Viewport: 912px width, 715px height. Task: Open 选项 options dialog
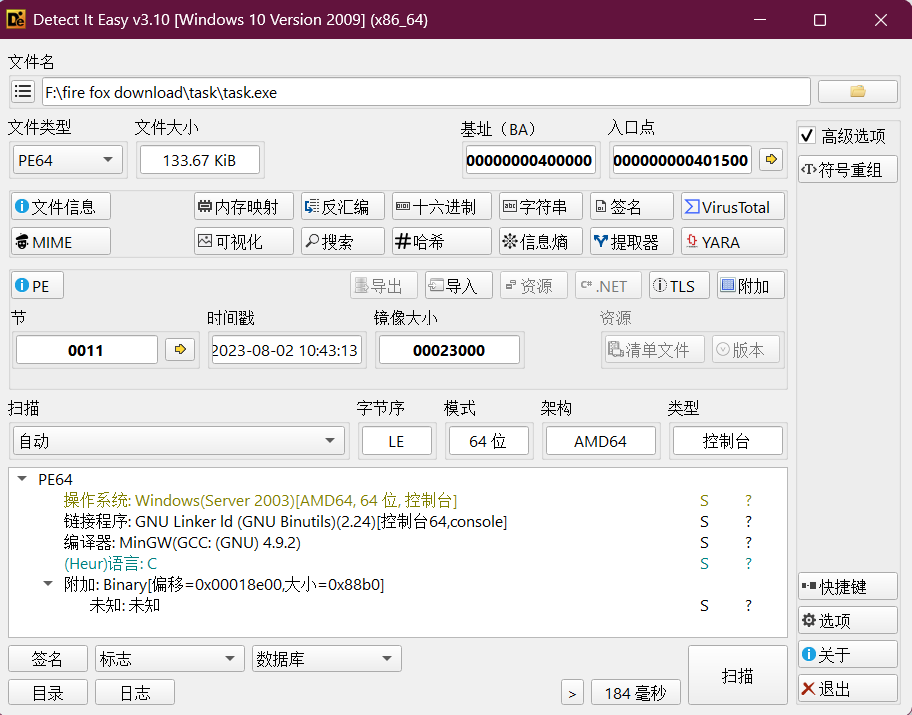click(x=847, y=620)
